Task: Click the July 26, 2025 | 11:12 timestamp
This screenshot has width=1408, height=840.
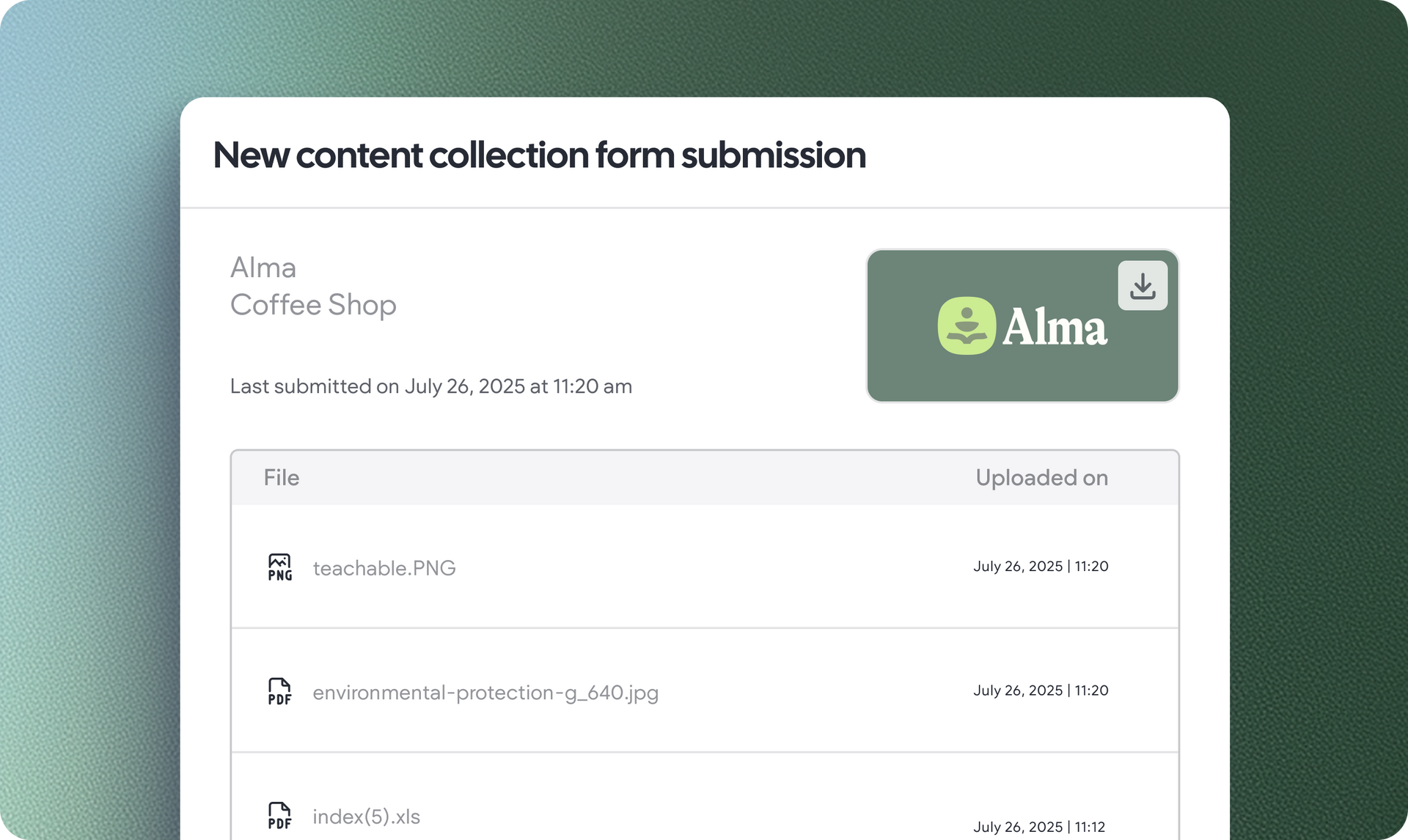Action: [1039, 827]
